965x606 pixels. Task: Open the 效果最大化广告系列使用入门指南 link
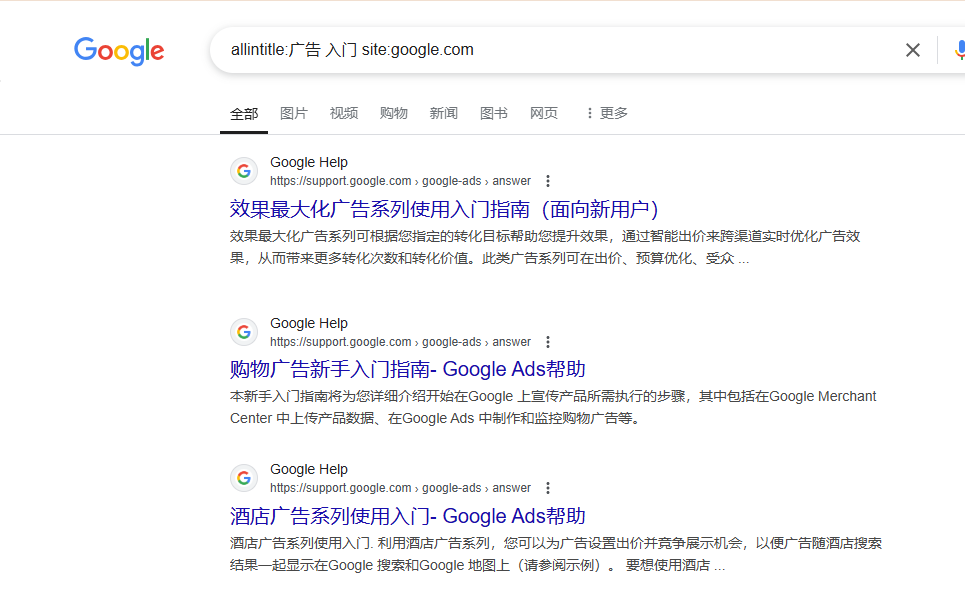pos(440,210)
